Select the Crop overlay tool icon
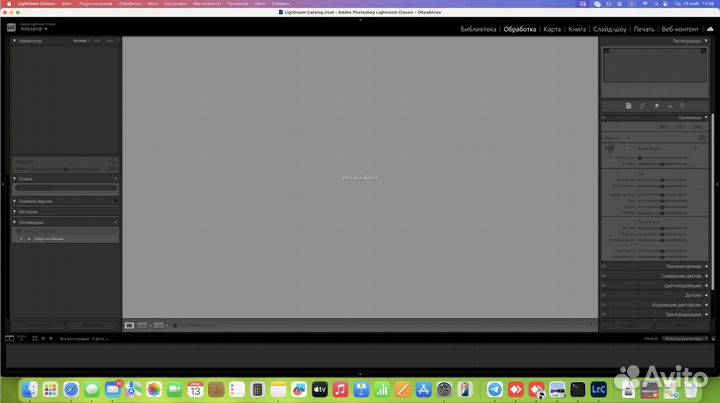 point(642,106)
